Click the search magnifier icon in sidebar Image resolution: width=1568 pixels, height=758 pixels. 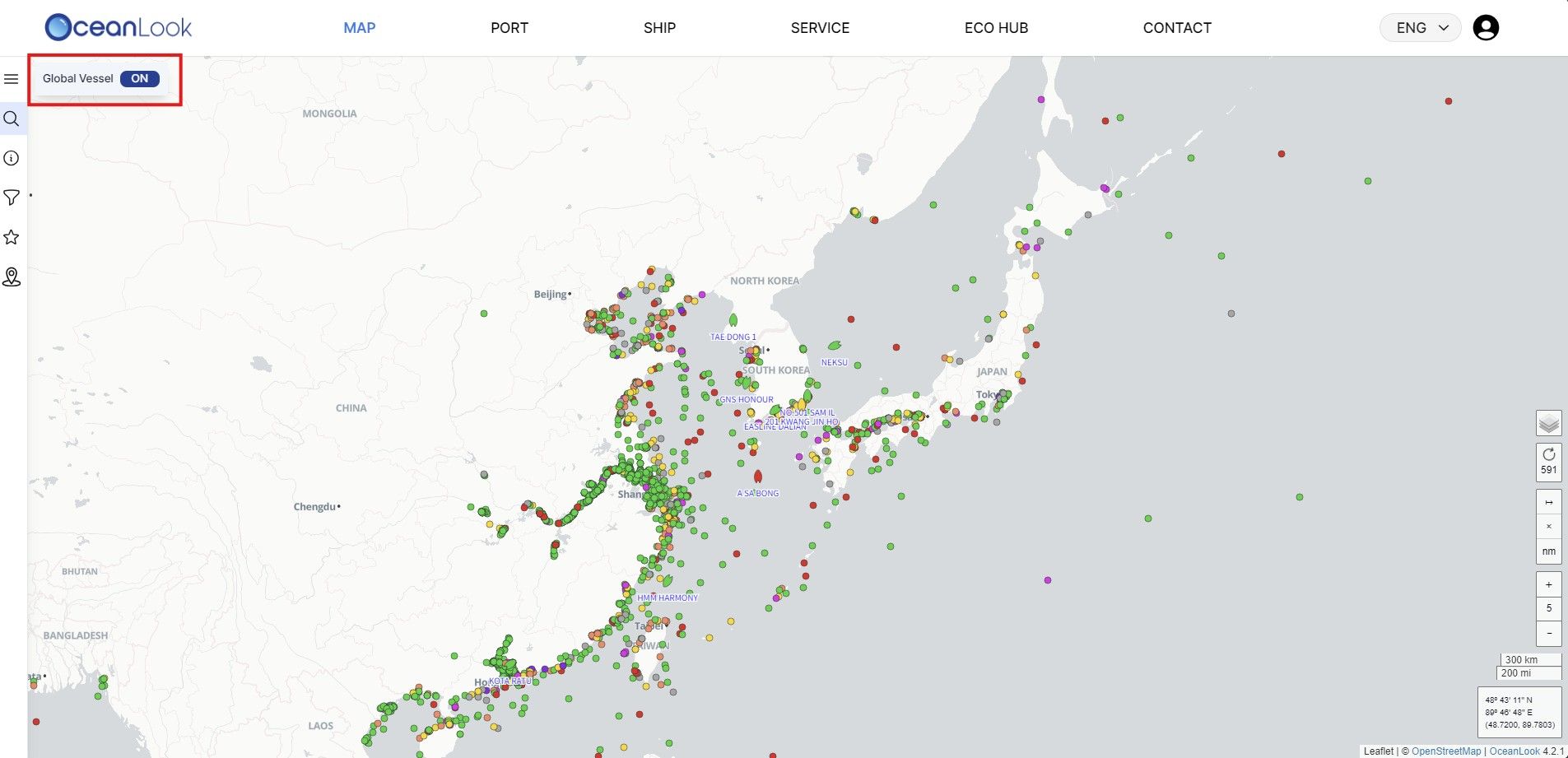[x=12, y=119]
